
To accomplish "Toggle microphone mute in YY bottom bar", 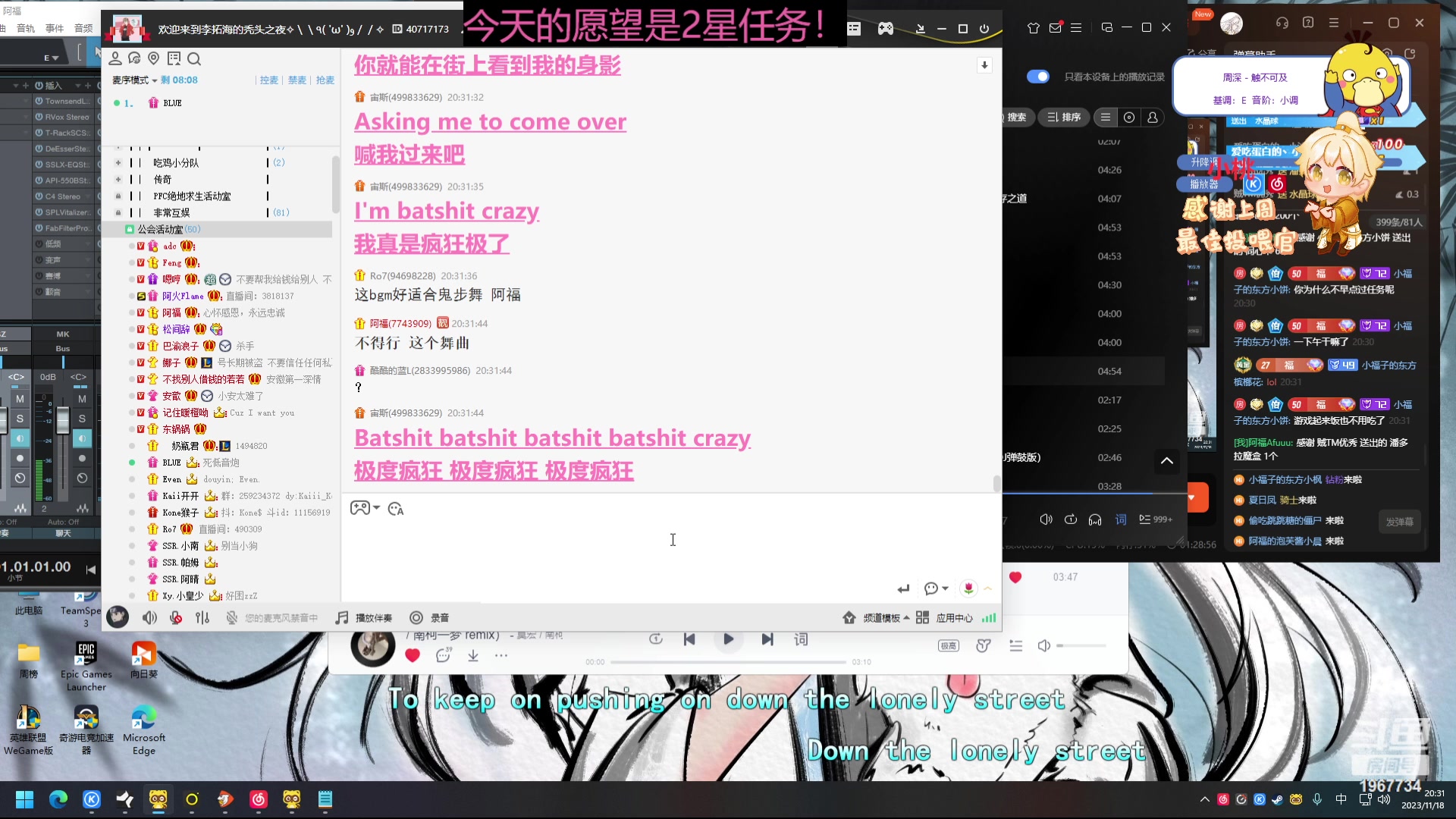I will click(232, 618).
